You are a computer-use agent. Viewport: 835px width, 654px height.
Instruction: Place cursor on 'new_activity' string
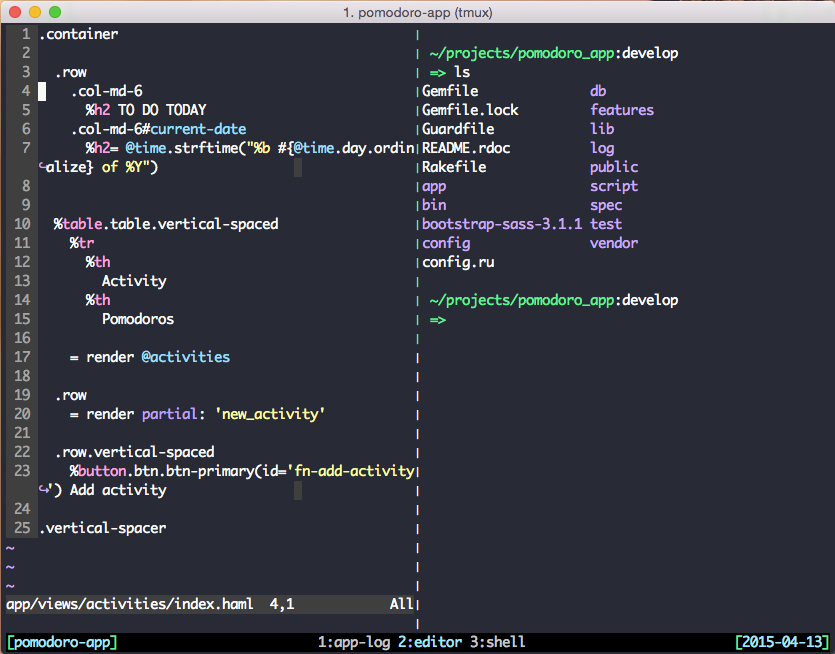(269, 414)
